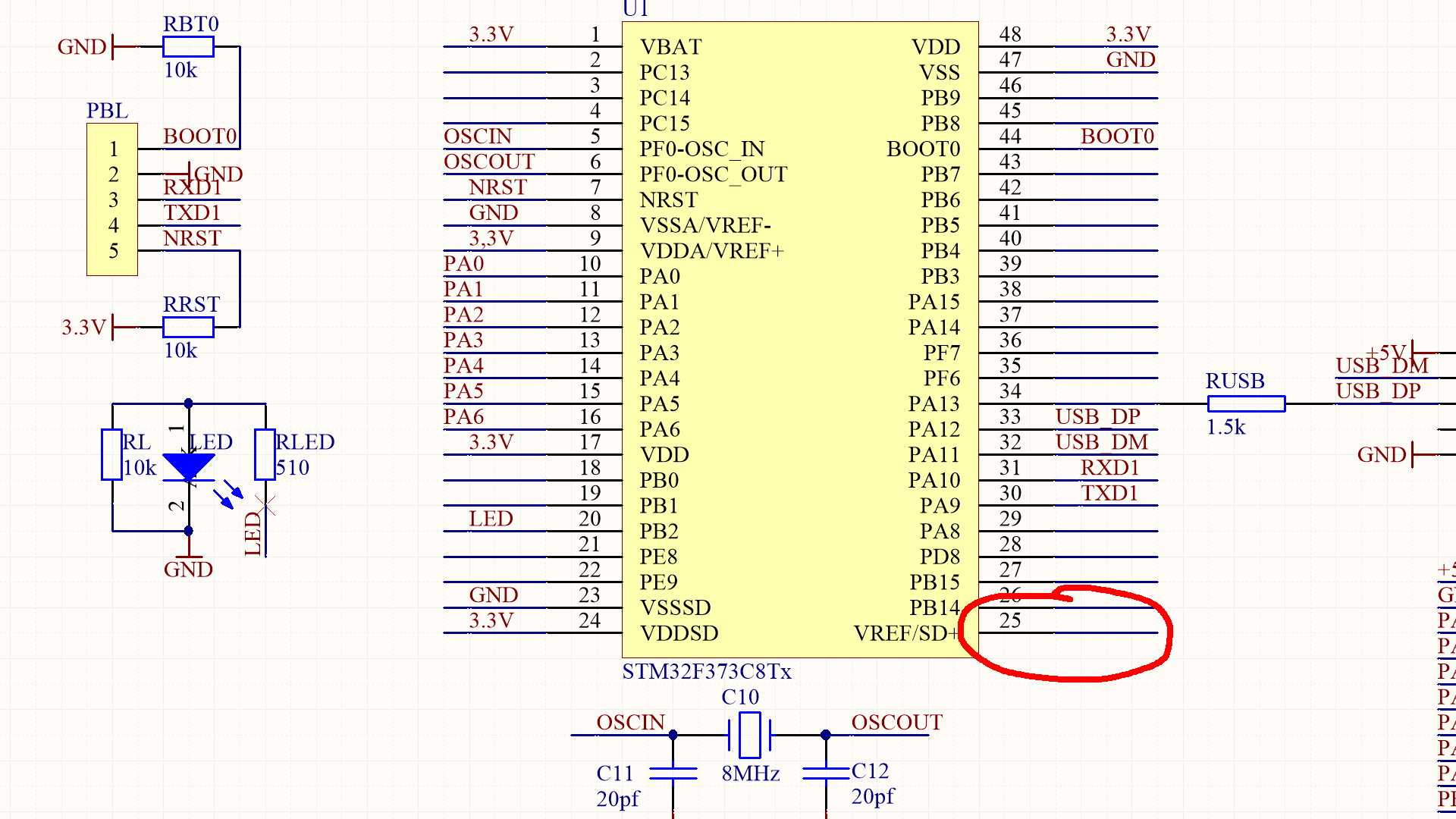The height and width of the screenshot is (819, 1456).
Task: Select the RL 10k resistor symbol
Action: pos(112,455)
